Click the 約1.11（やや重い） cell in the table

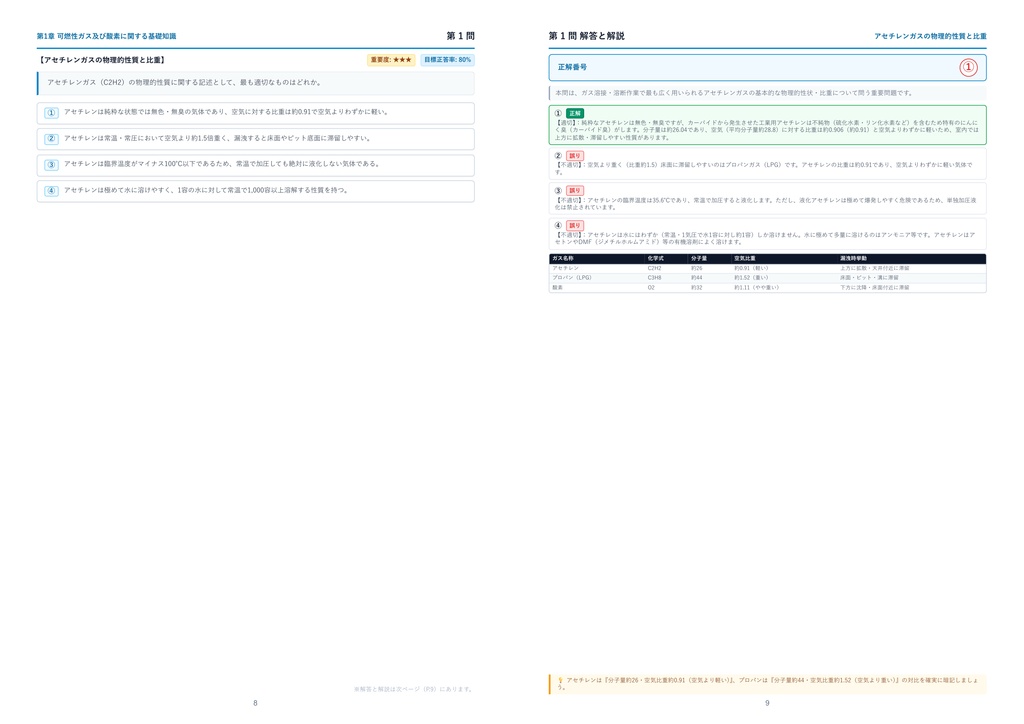pyautogui.click(x=756, y=288)
